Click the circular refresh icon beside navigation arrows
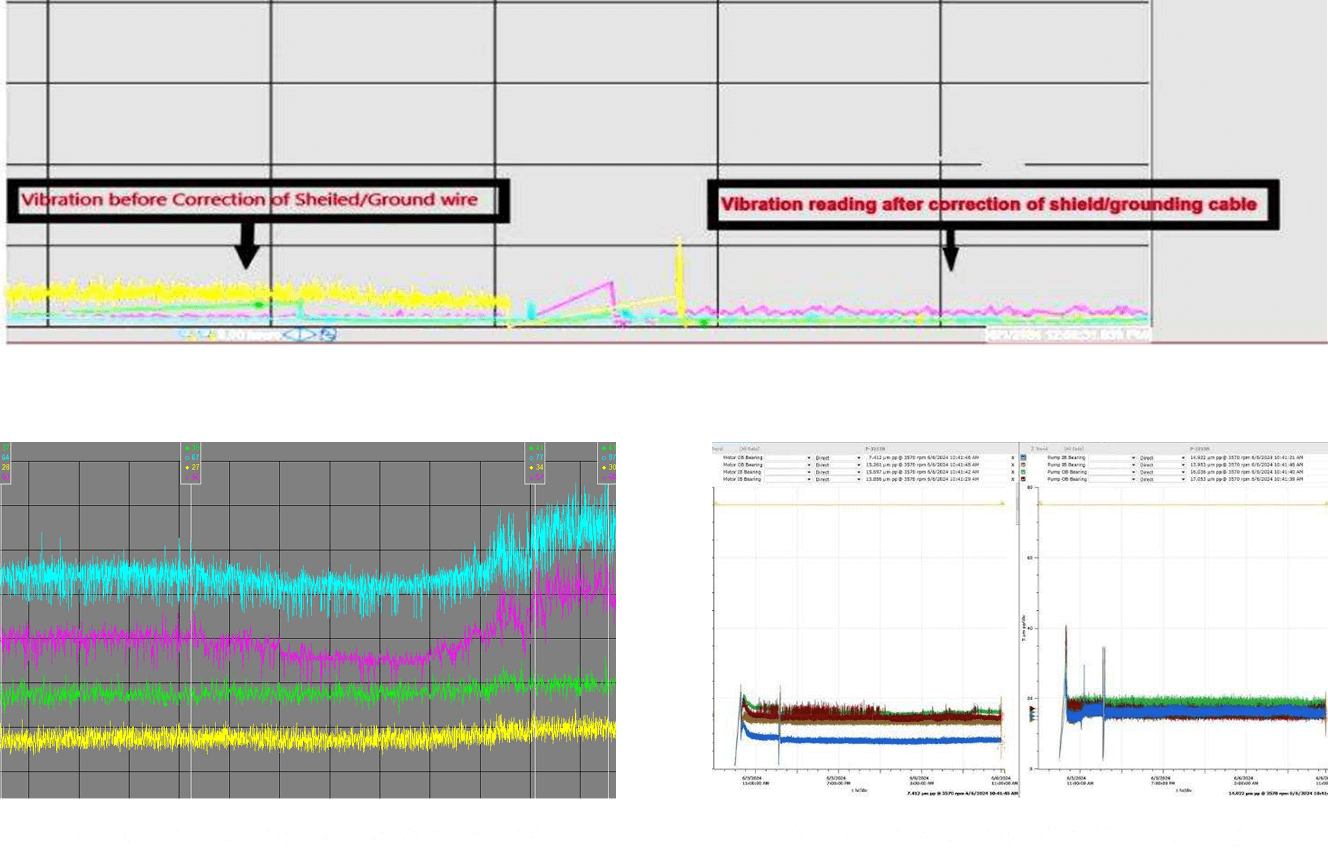The image size is (1328, 849). (328, 335)
